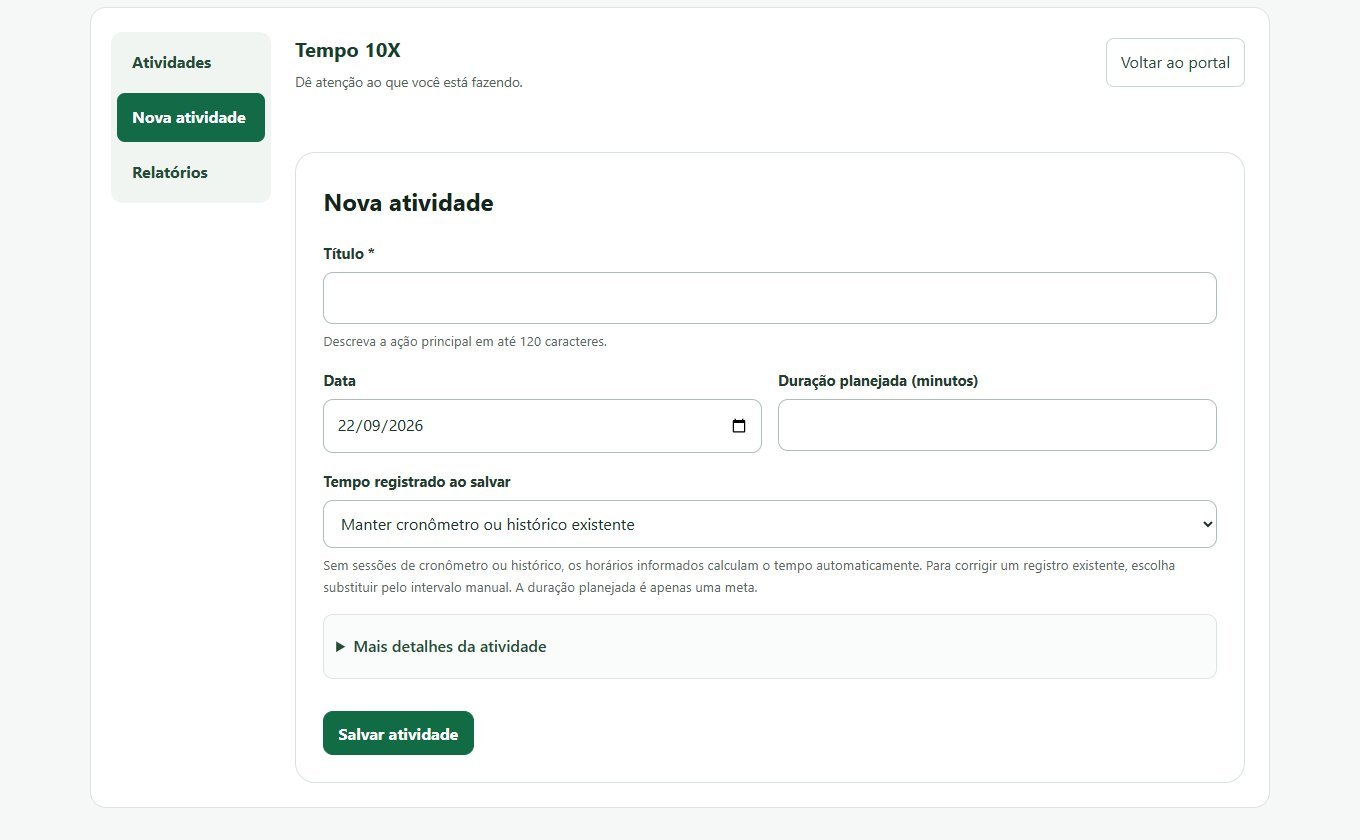
Task: Open Relatórios from the sidebar
Action: [x=191, y=173]
